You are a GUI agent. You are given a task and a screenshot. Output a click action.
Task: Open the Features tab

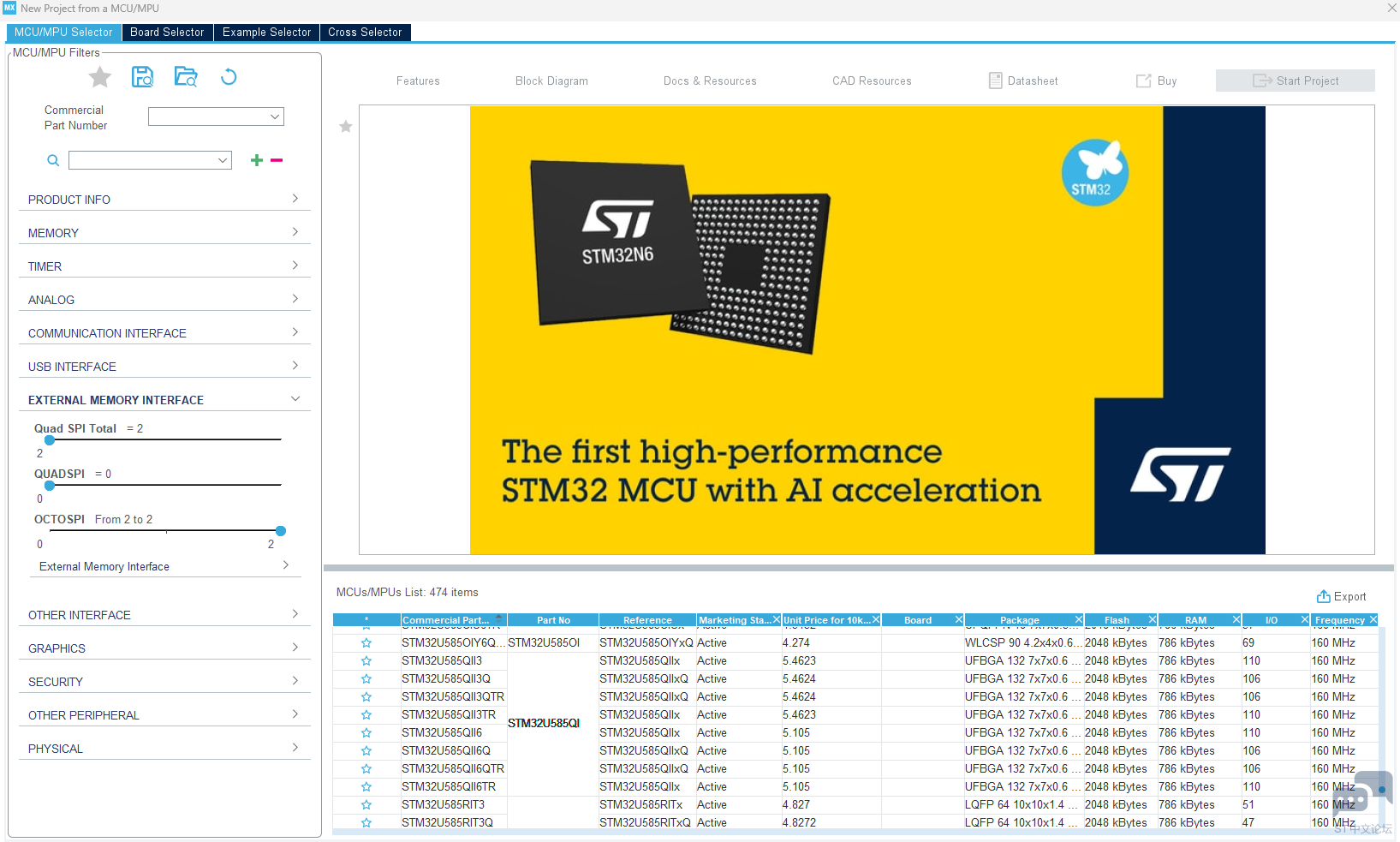pos(418,81)
